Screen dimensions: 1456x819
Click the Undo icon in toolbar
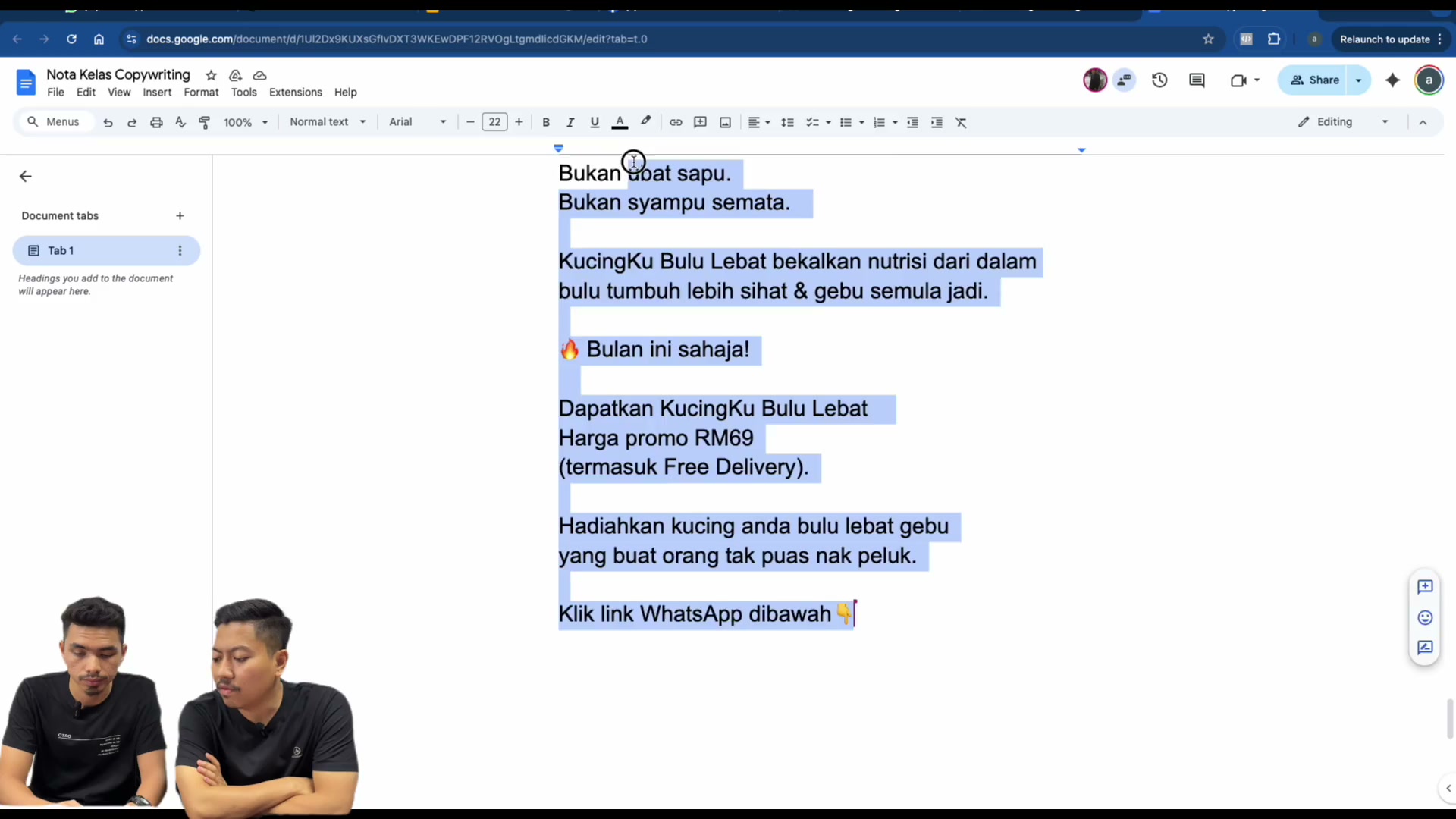coord(108,122)
